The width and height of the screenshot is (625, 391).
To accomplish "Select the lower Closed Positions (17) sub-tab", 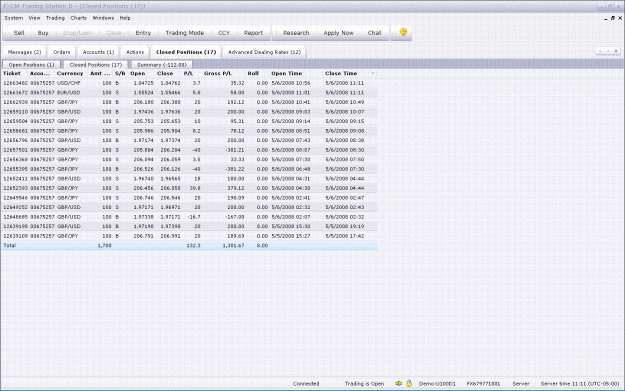I will pos(96,65).
